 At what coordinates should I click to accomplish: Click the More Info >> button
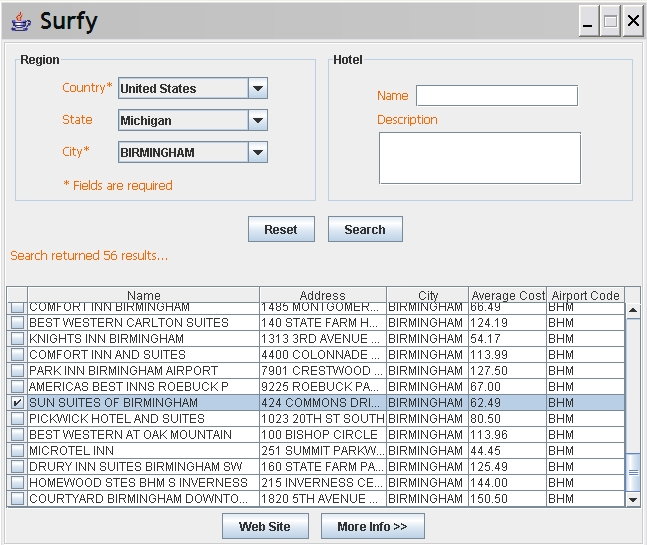pyautogui.click(x=373, y=526)
